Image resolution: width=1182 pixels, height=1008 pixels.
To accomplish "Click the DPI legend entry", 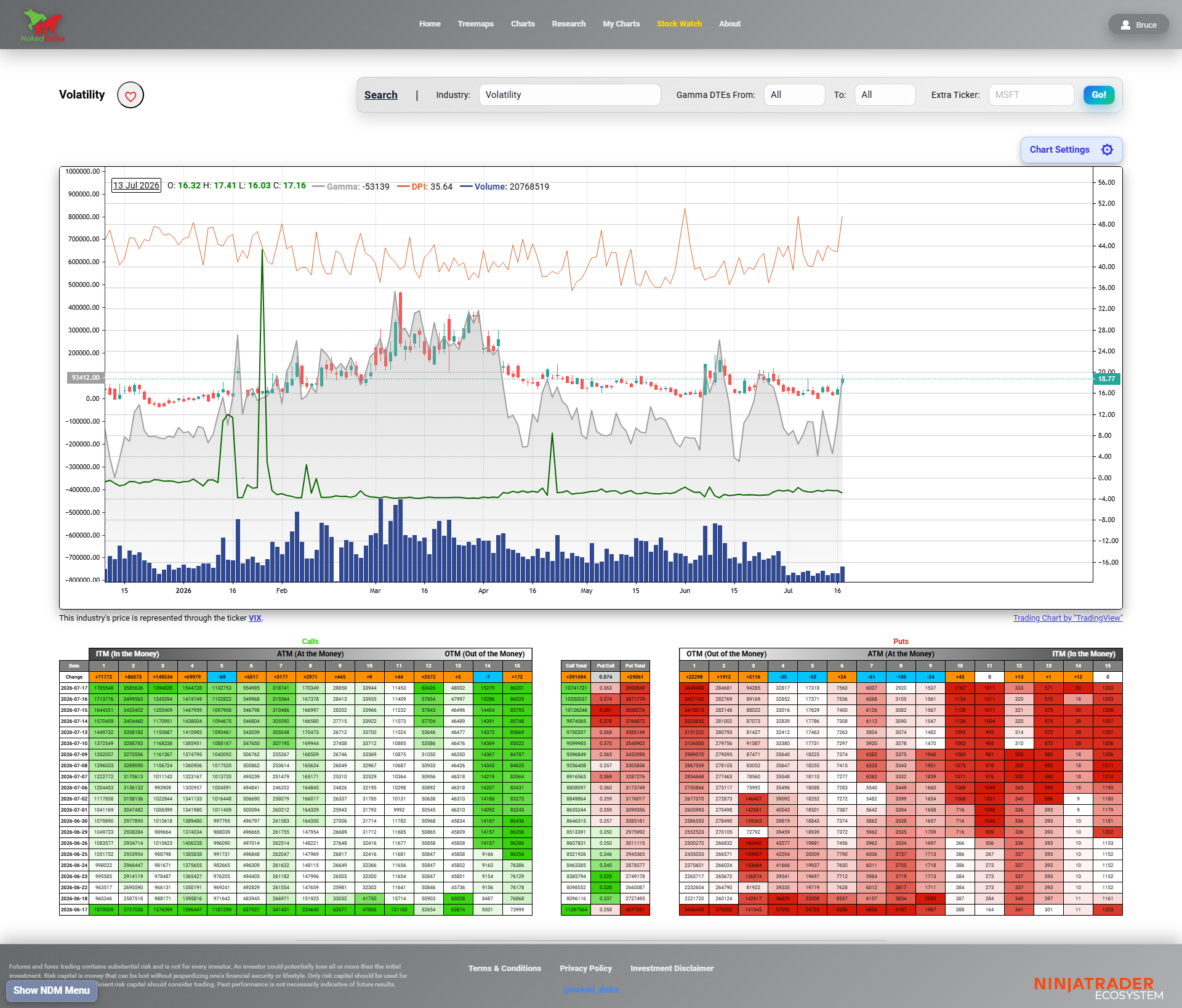I will (425, 187).
